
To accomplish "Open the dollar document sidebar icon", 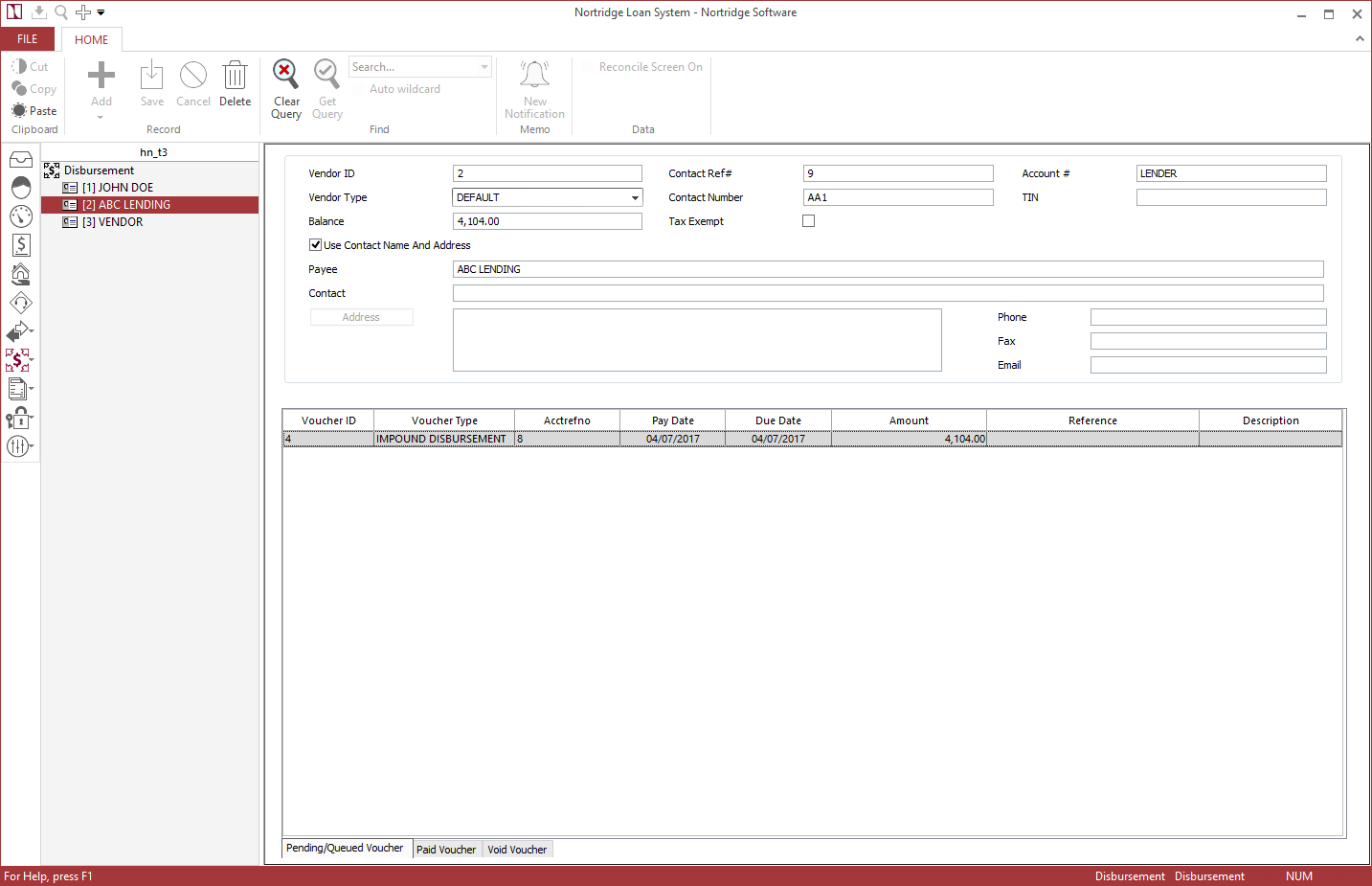I will 21,245.
